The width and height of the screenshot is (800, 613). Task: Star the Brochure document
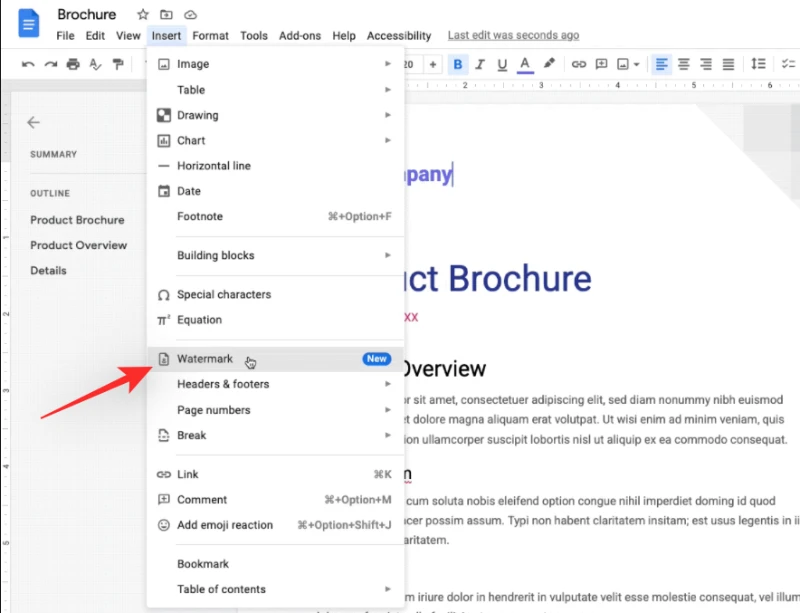pyautogui.click(x=143, y=14)
